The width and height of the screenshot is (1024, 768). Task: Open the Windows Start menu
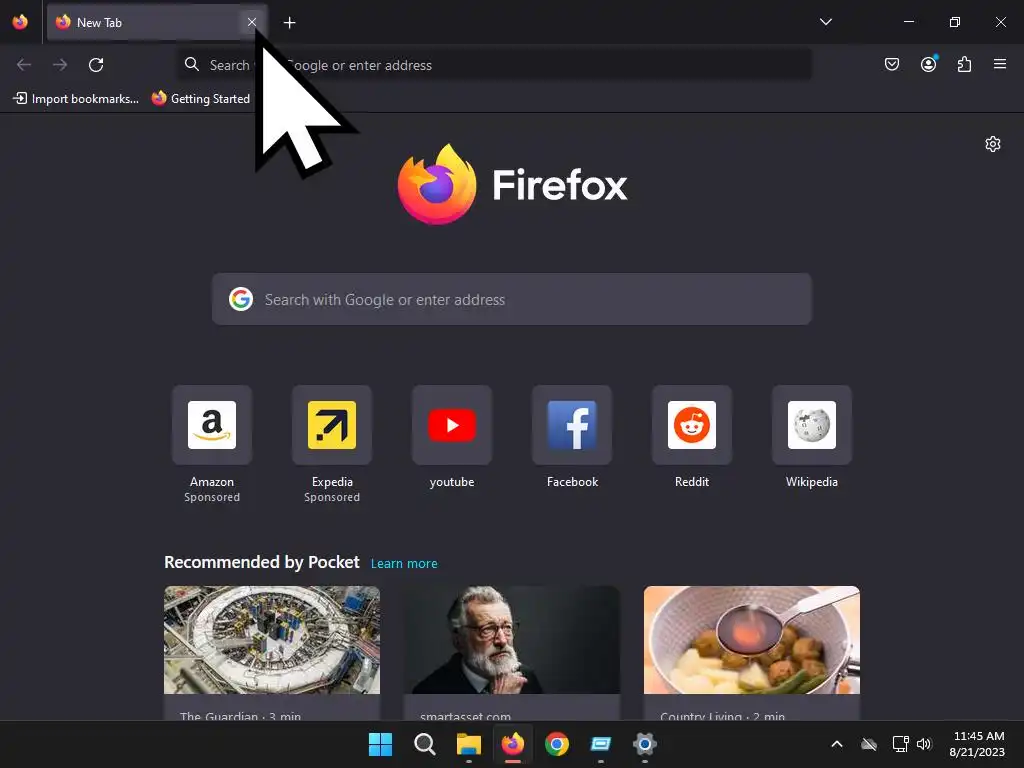[380, 744]
